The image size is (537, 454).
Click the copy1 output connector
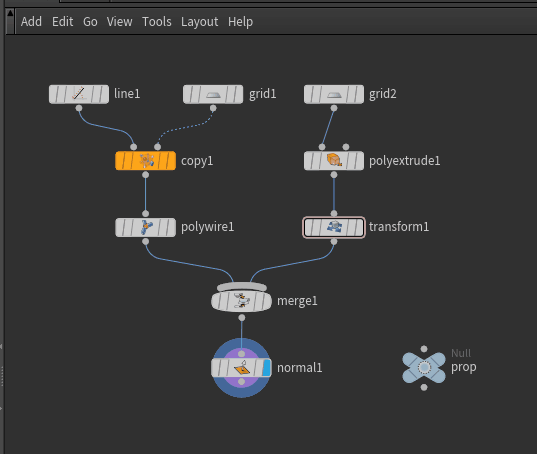[146, 175]
